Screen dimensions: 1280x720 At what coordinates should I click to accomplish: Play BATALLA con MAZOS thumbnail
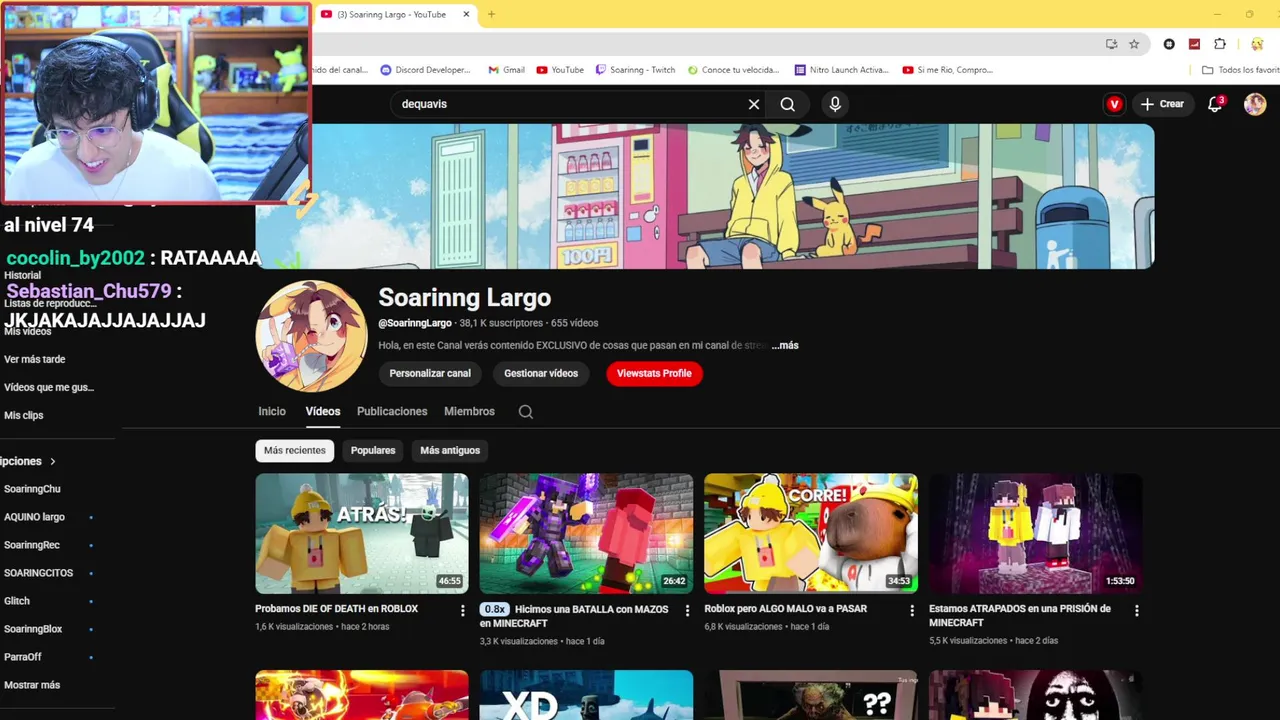click(x=586, y=533)
